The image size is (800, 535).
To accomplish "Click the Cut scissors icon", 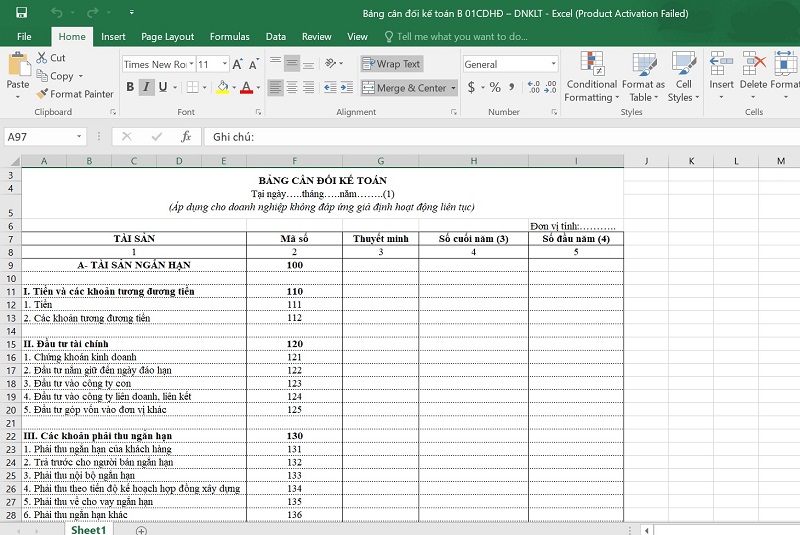I will point(42,58).
